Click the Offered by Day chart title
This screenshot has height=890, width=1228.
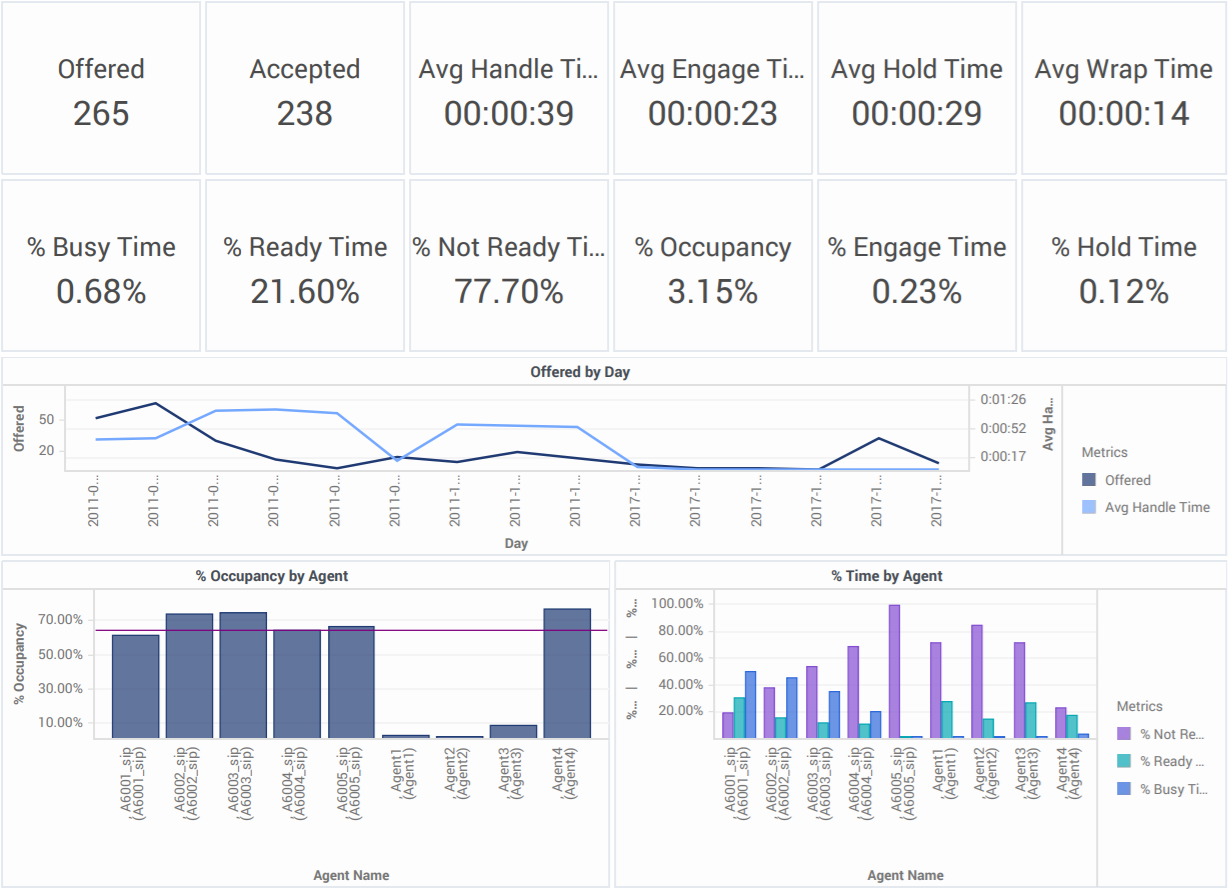(x=580, y=372)
